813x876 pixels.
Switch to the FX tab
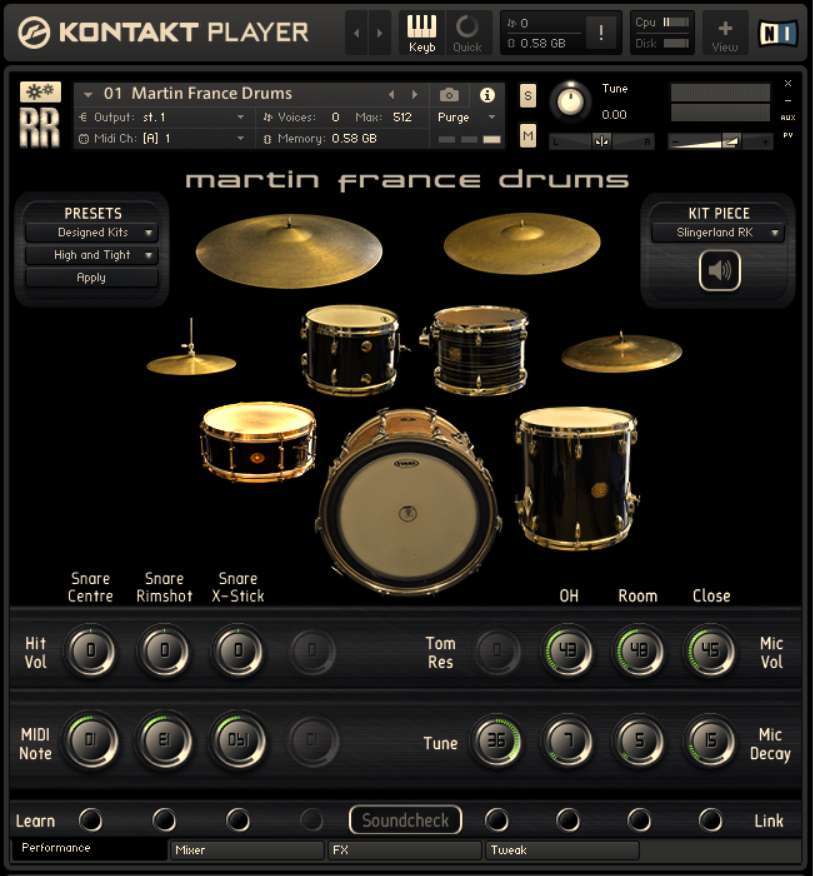tap(405, 850)
